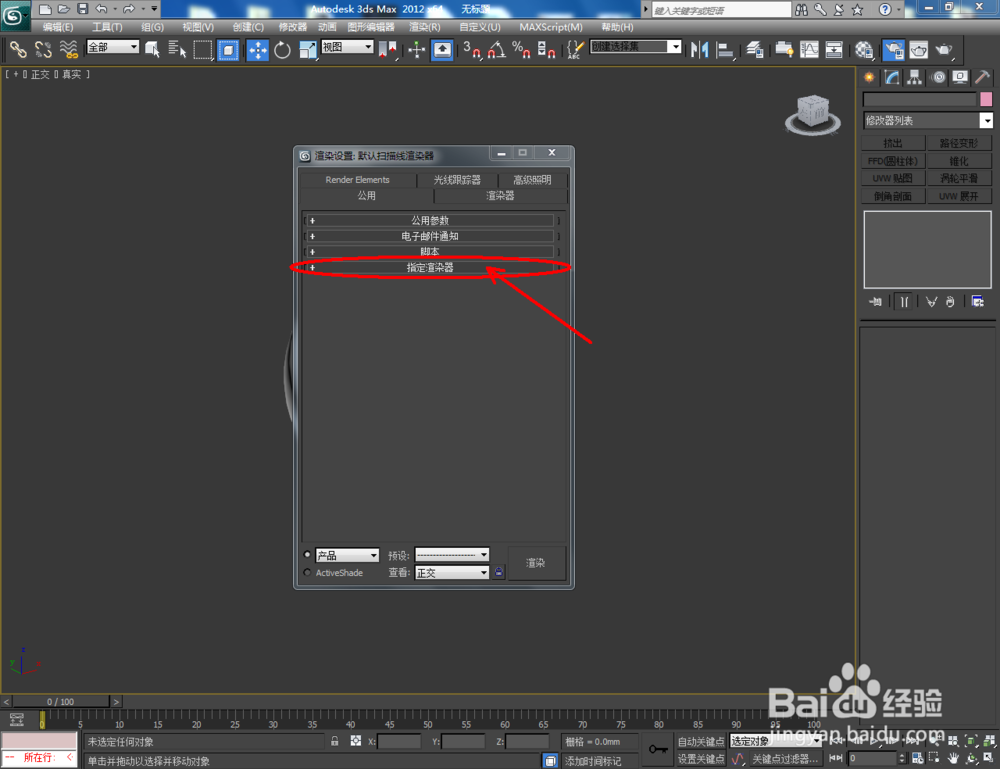Open Curve Editor from toolbar
The width and height of the screenshot is (1000, 769).
[809, 49]
